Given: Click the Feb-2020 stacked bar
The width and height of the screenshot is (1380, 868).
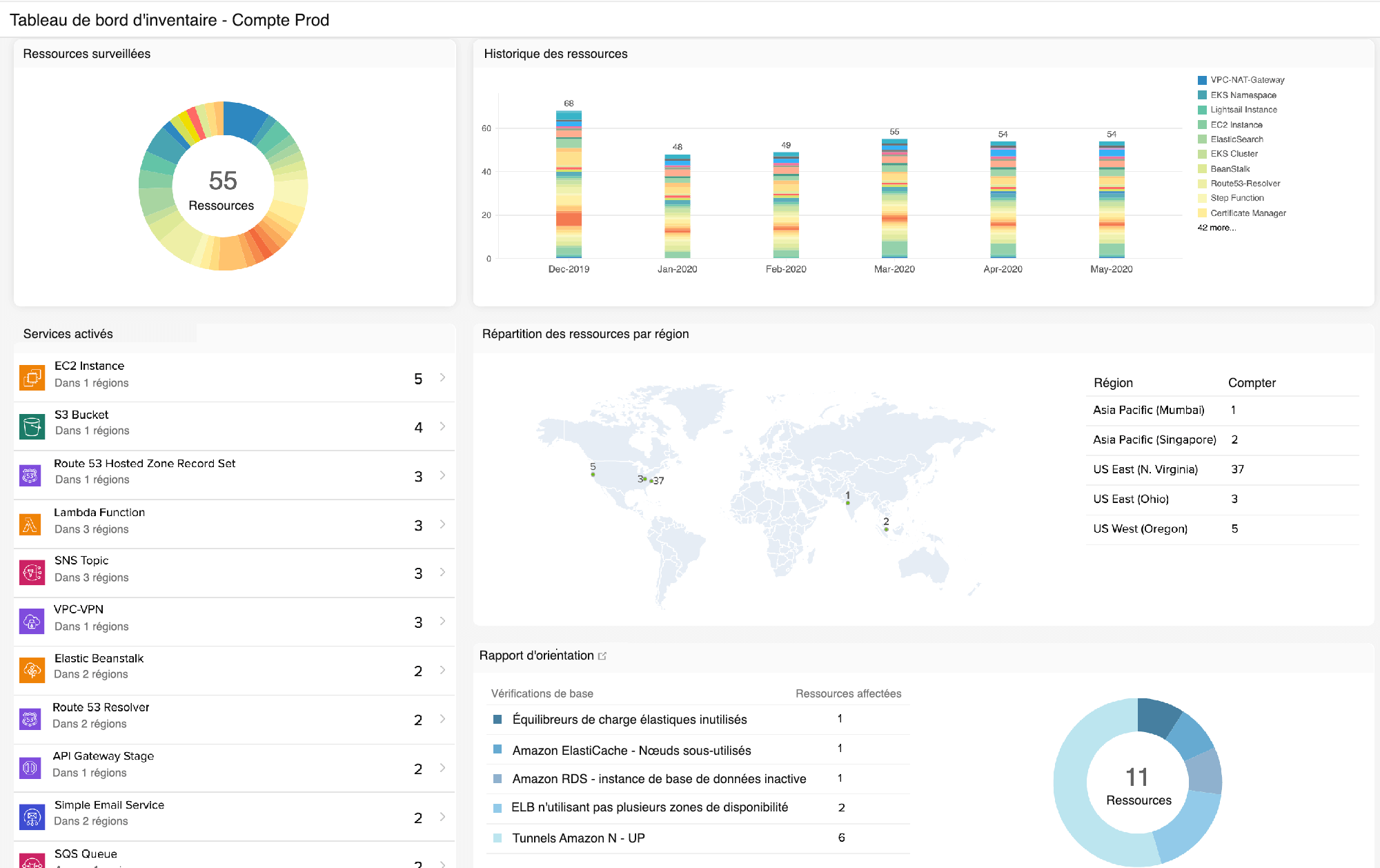Looking at the screenshot, I should tap(786, 205).
